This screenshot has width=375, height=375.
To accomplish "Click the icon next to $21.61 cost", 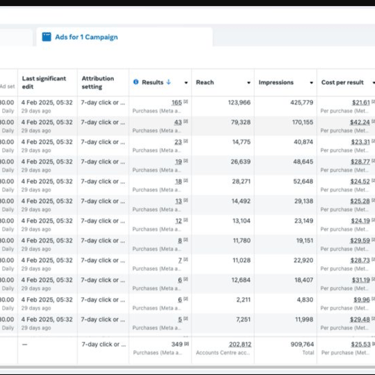I will coord(373,102).
